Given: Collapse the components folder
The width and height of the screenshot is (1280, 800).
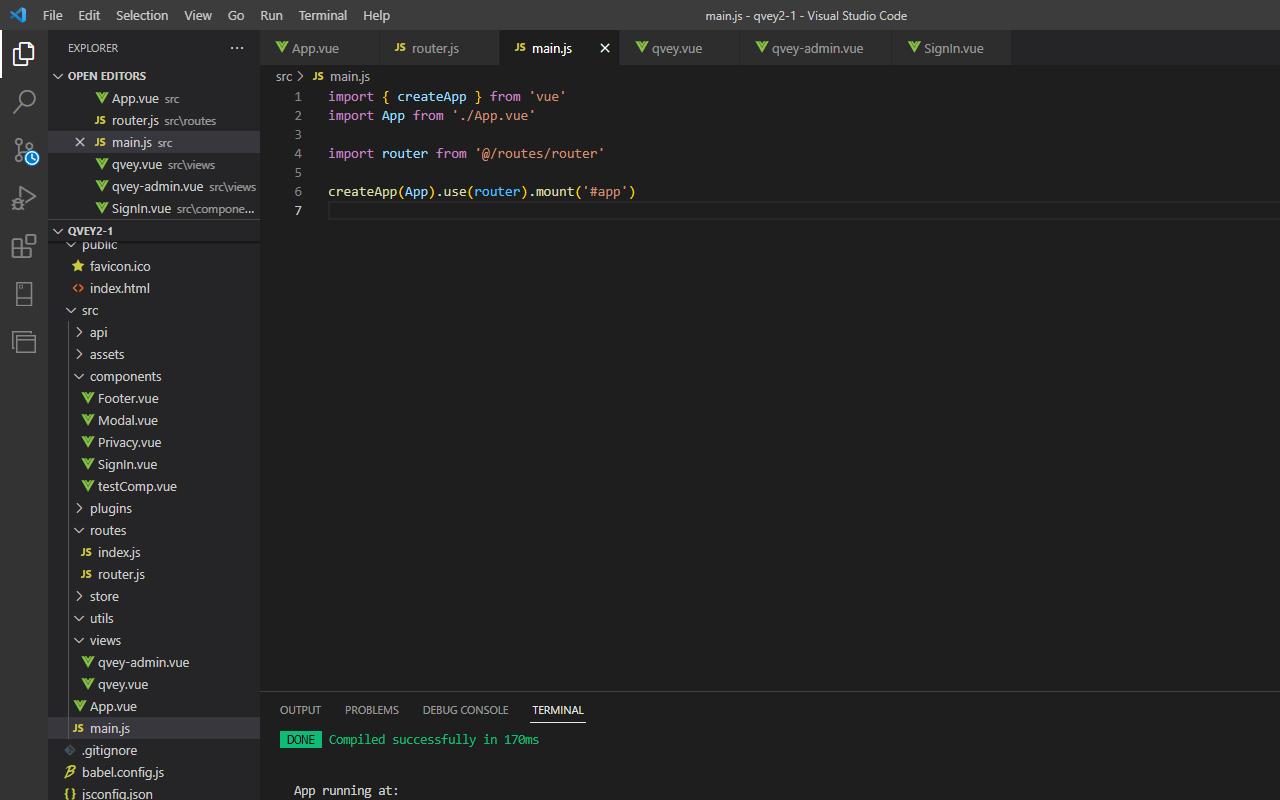Looking at the screenshot, I should click(x=80, y=376).
